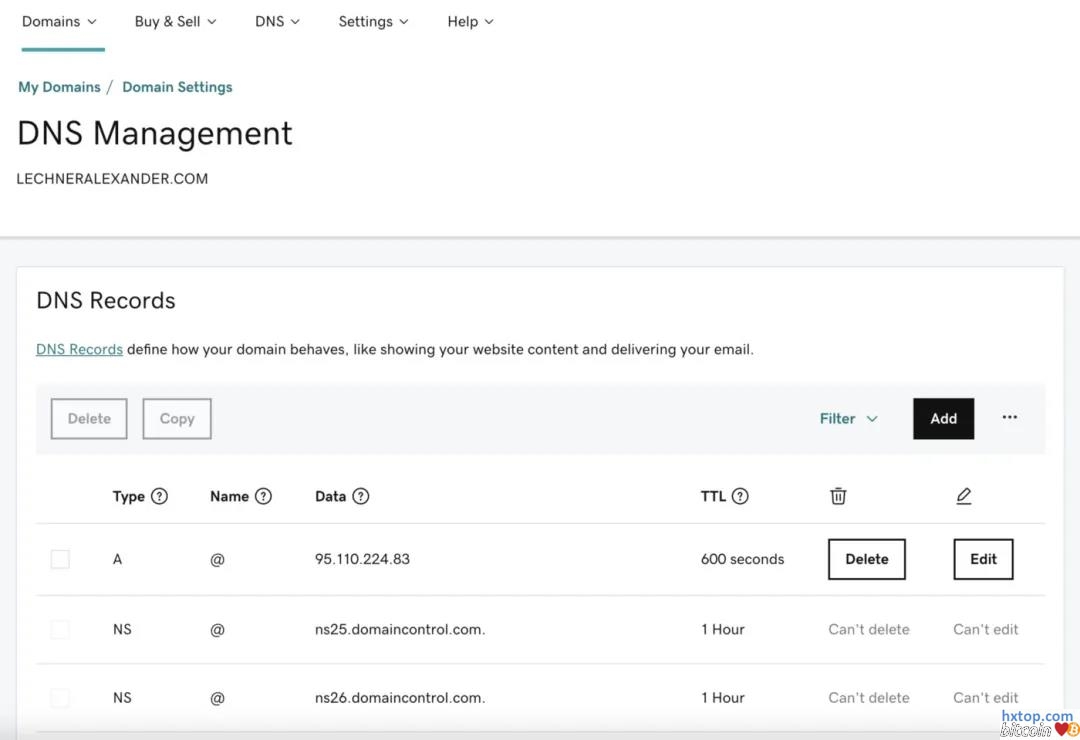
Task: Select the A record checkbox
Action: tap(60, 559)
